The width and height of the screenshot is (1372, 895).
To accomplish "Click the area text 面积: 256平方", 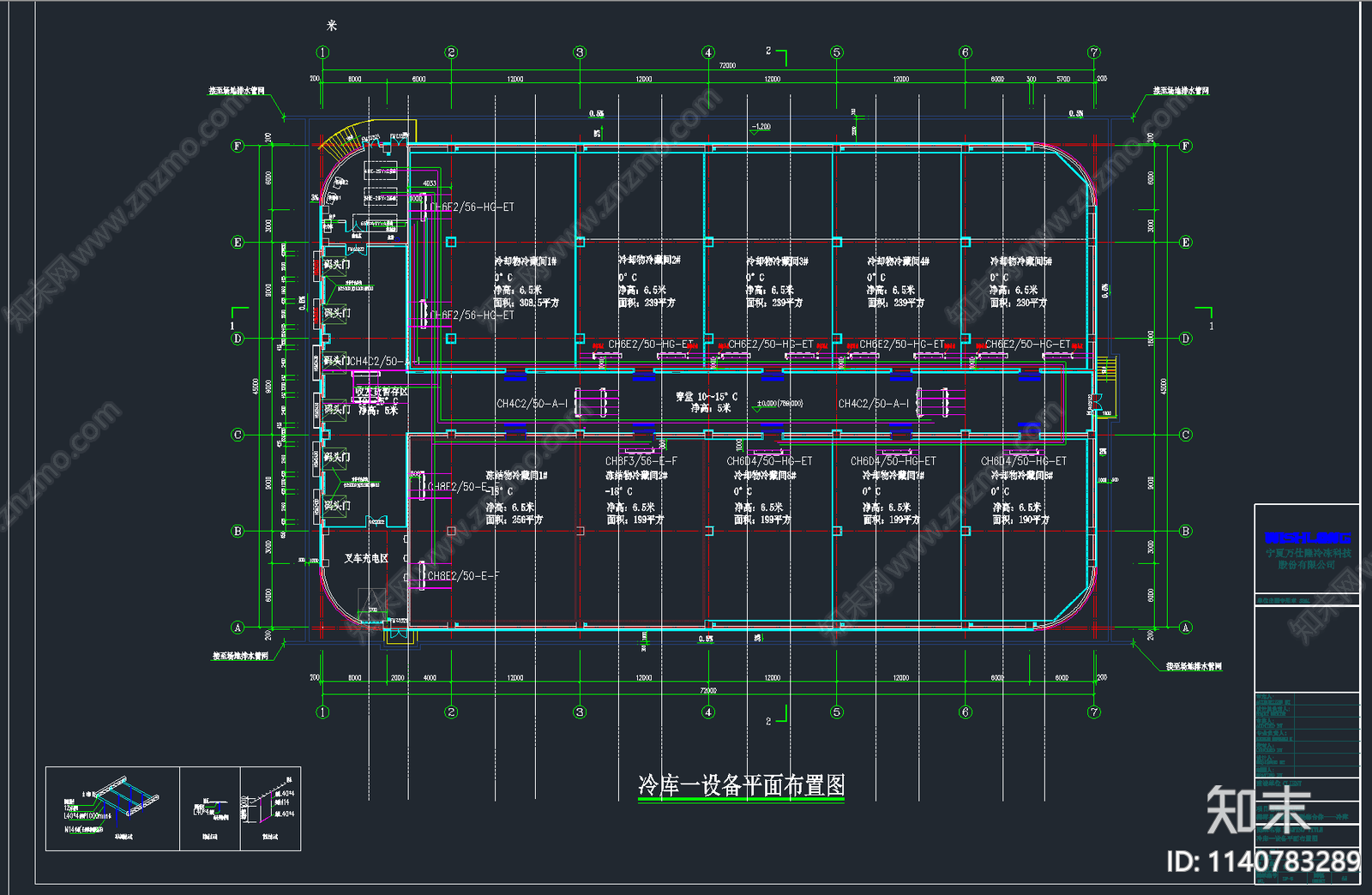I will click(514, 520).
